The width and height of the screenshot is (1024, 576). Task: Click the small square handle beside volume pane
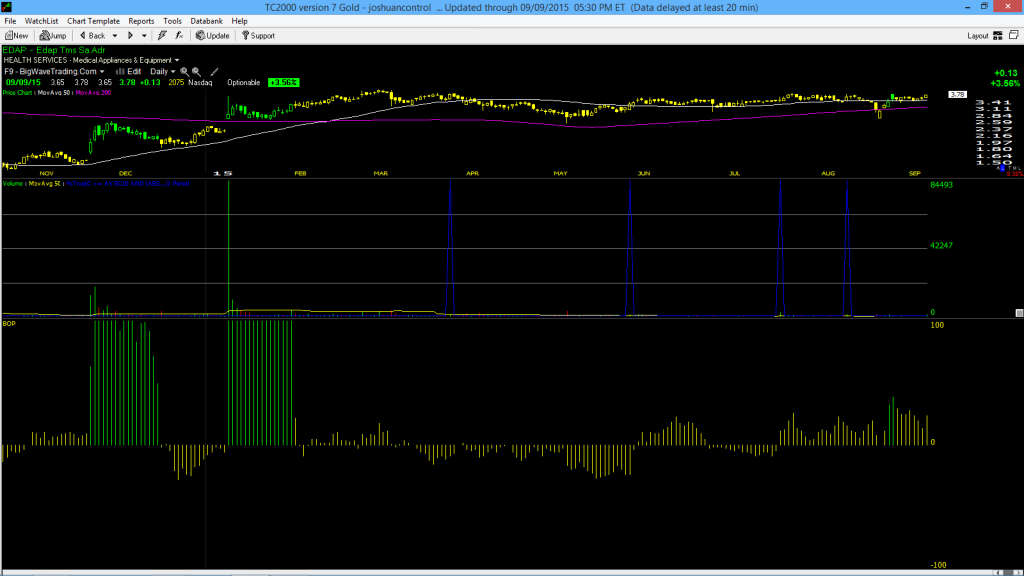pos(1019,313)
